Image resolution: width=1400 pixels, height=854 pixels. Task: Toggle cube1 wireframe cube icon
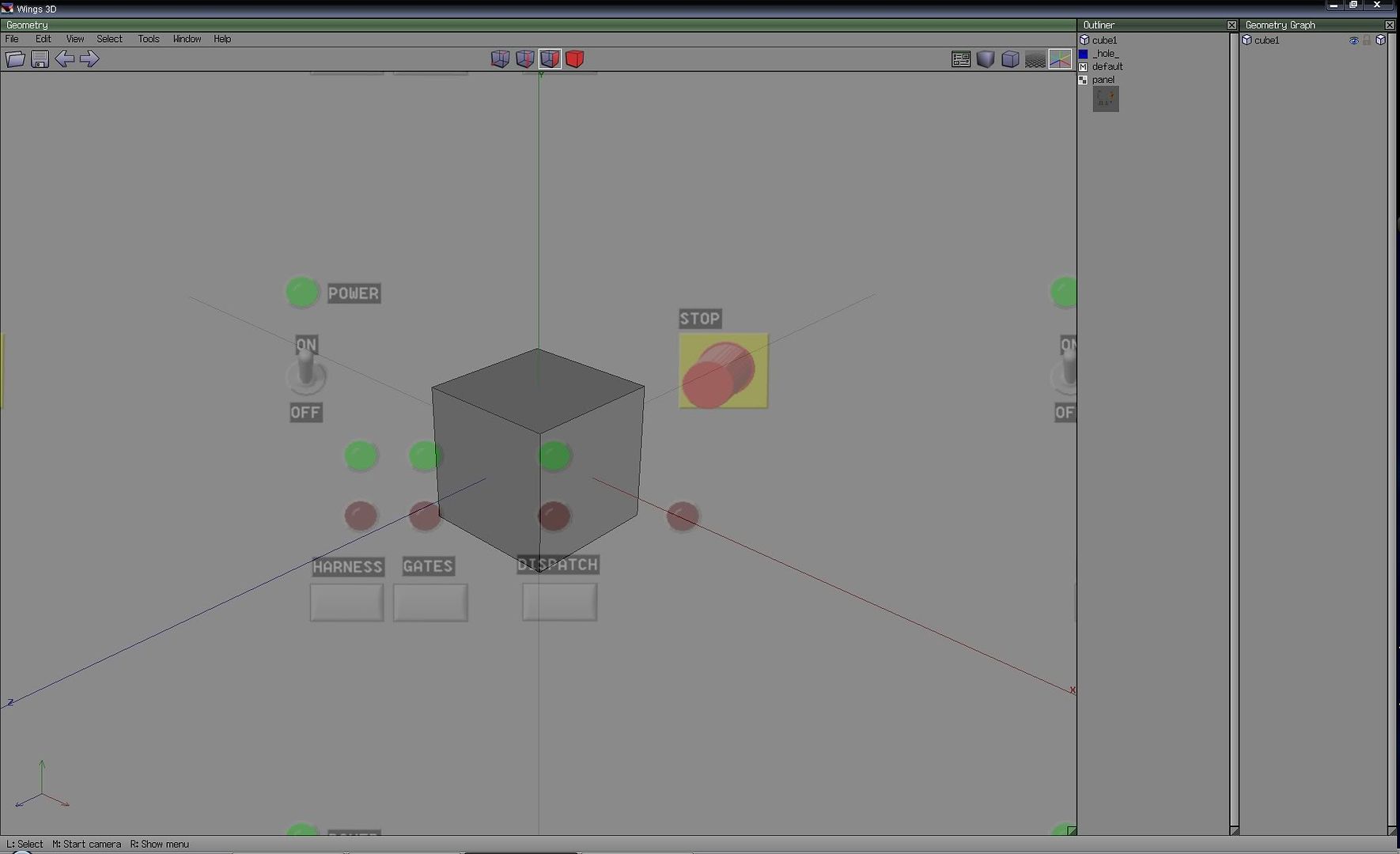click(x=1381, y=40)
